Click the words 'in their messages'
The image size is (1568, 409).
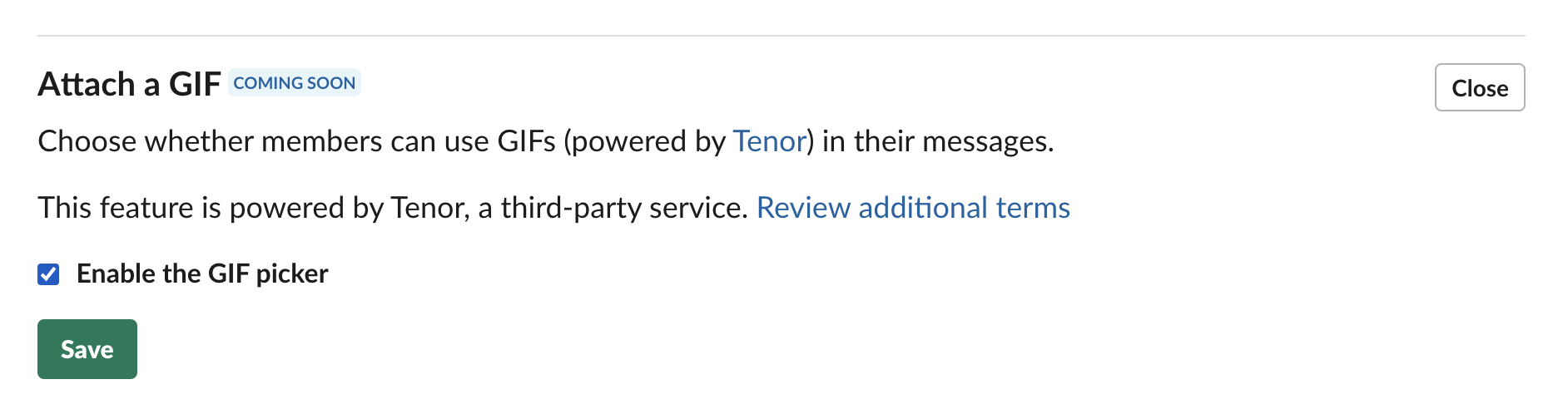(x=937, y=141)
